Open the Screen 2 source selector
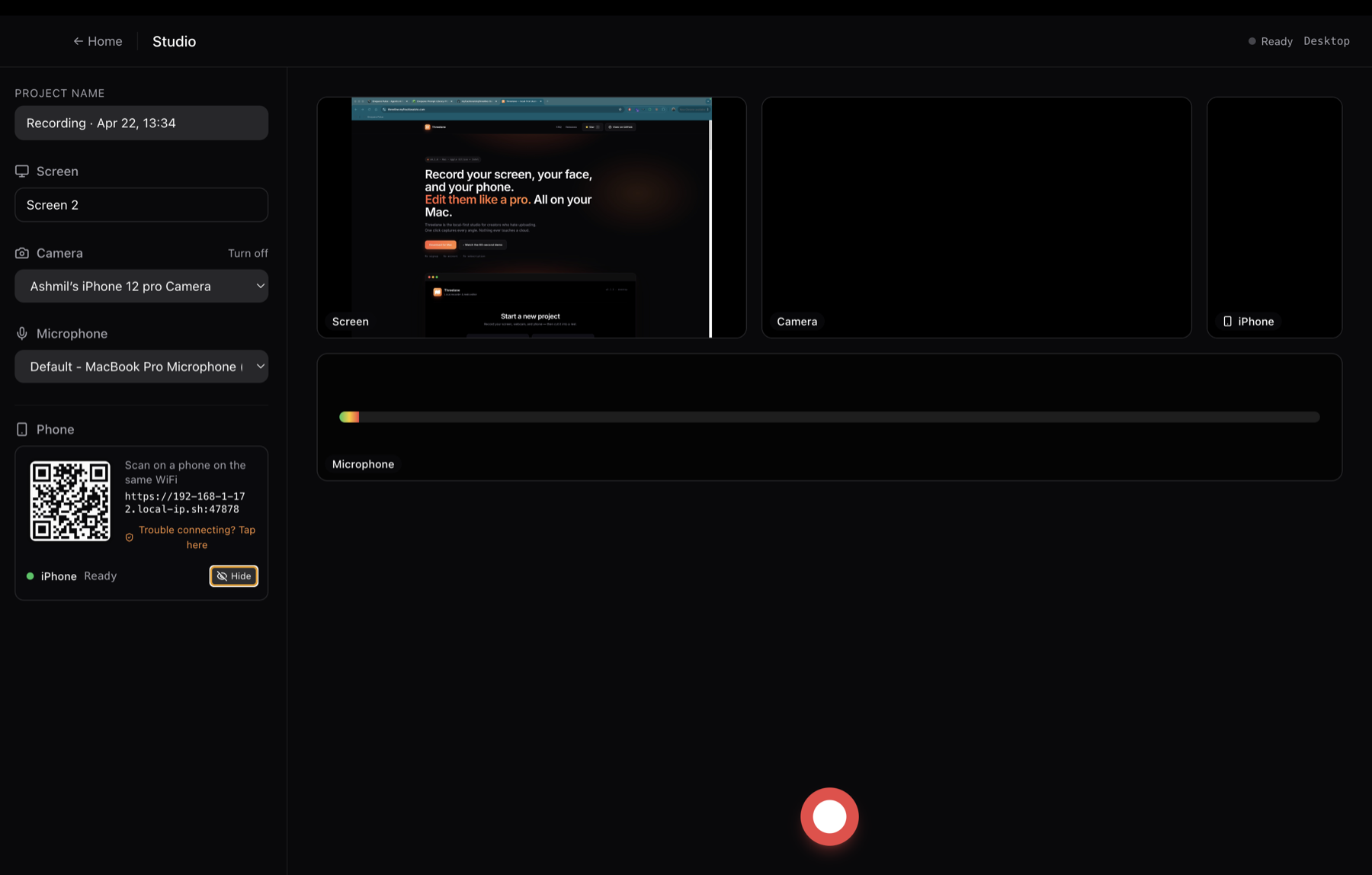 click(x=141, y=204)
